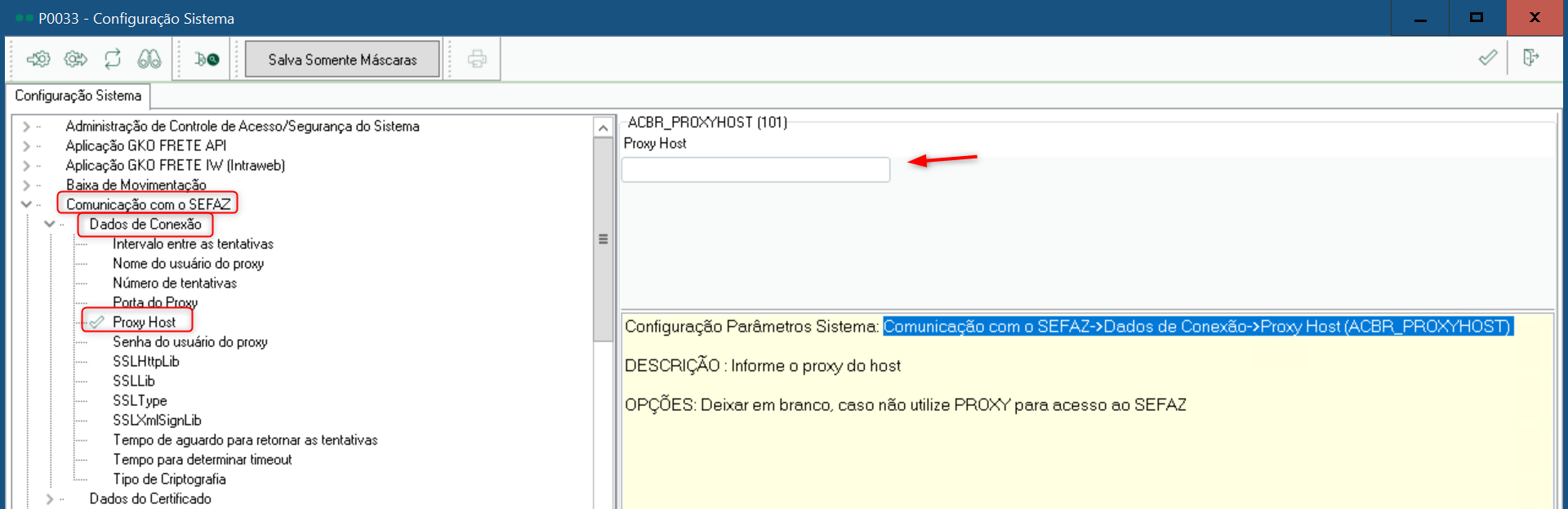Click the gear with right arrow icon
This screenshot has width=1568, height=509.
(75, 59)
